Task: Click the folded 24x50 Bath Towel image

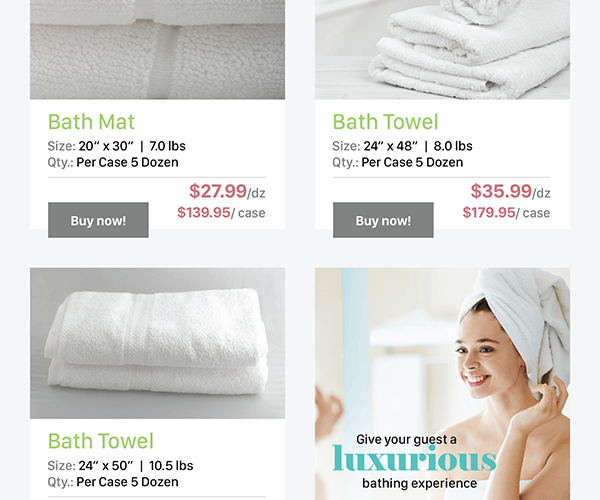Action: 157,343
